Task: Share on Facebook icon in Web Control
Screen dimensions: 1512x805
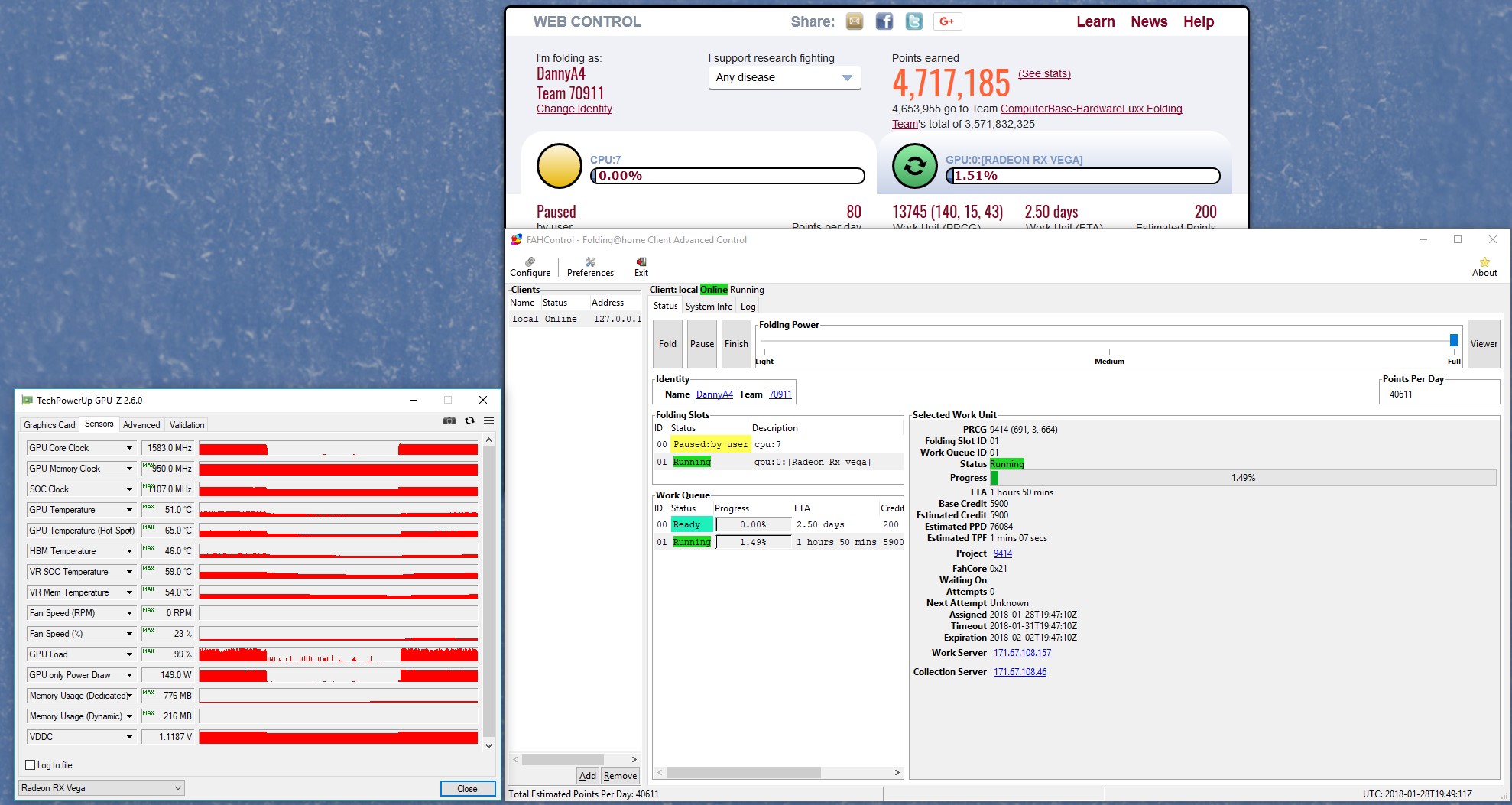Action: pos(884,21)
